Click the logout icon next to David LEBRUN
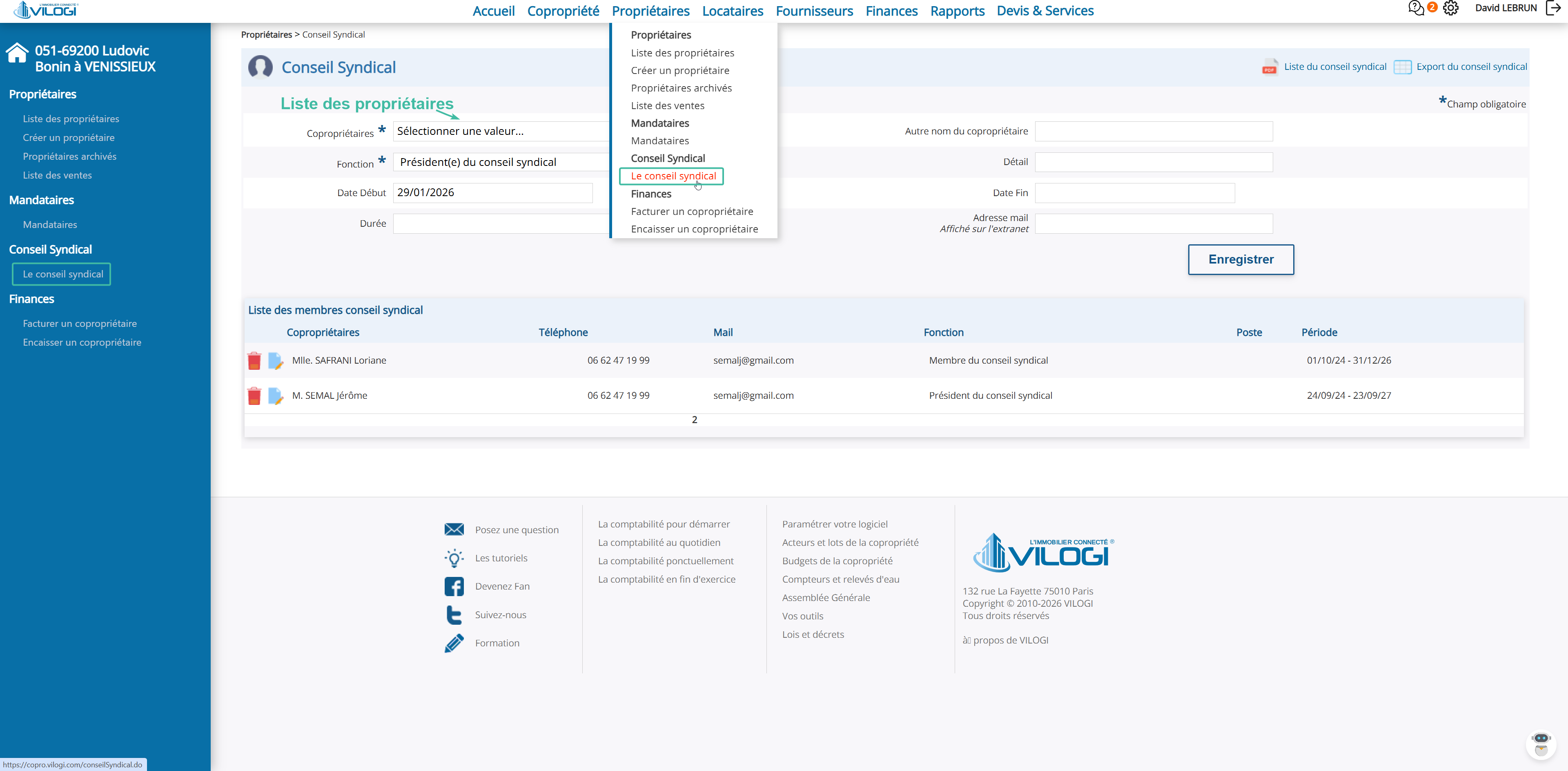The image size is (1568, 771). tap(1553, 8)
